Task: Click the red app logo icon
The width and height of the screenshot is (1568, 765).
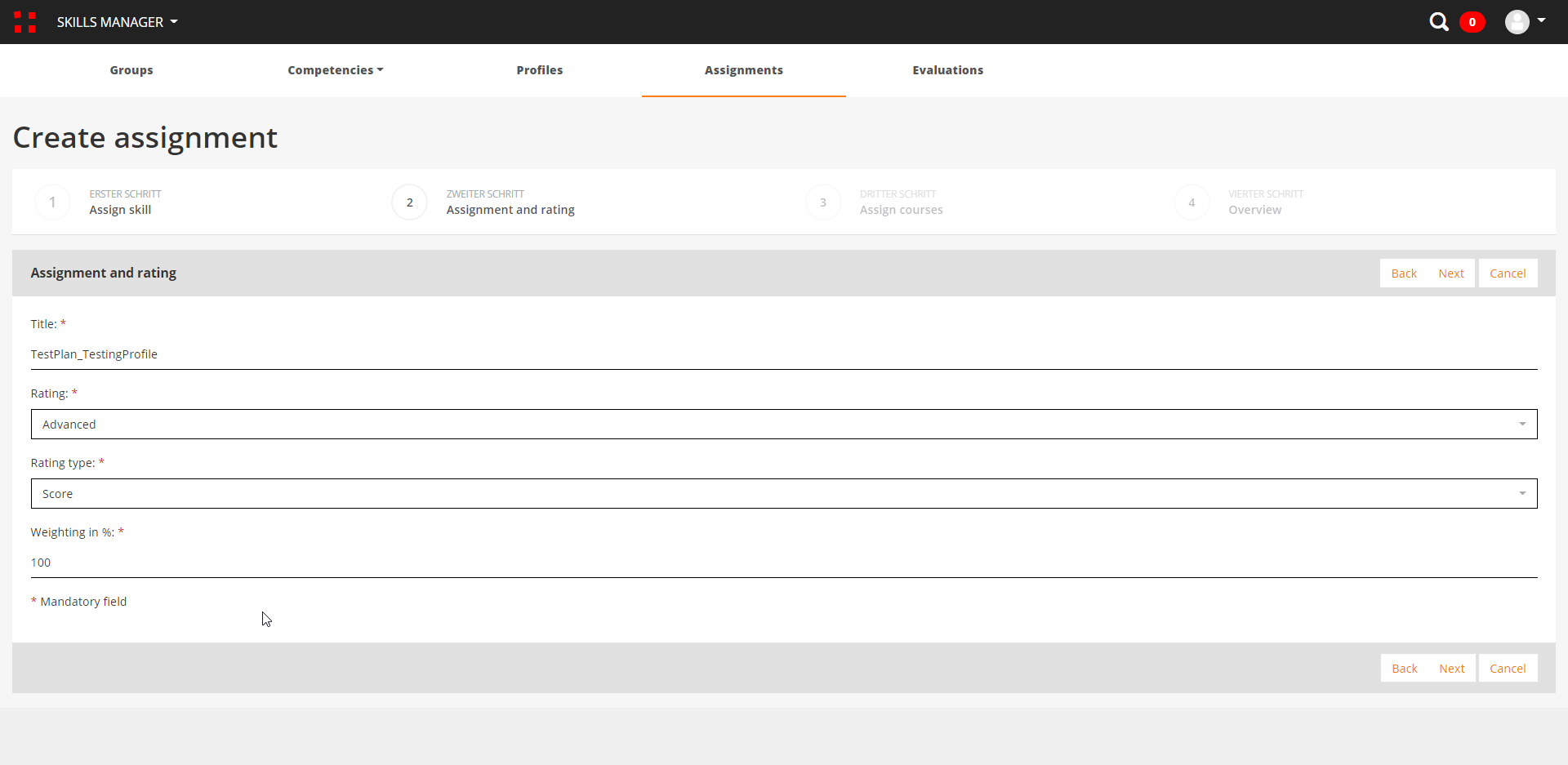Action: click(x=24, y=22)
